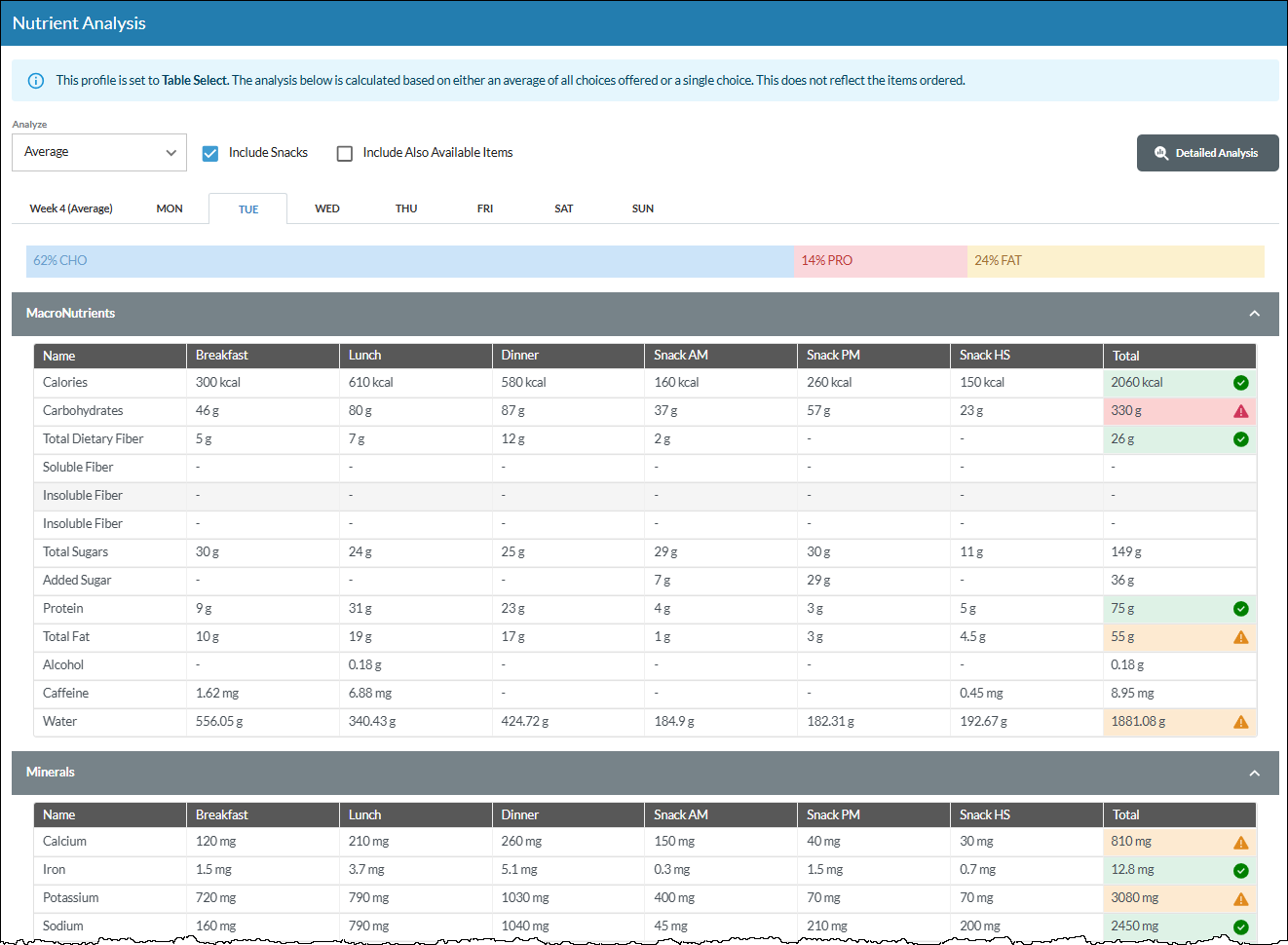Click the orange warning icon in Water total
This screenshot has height=945, width=1288.
[x=1240, y=722]
